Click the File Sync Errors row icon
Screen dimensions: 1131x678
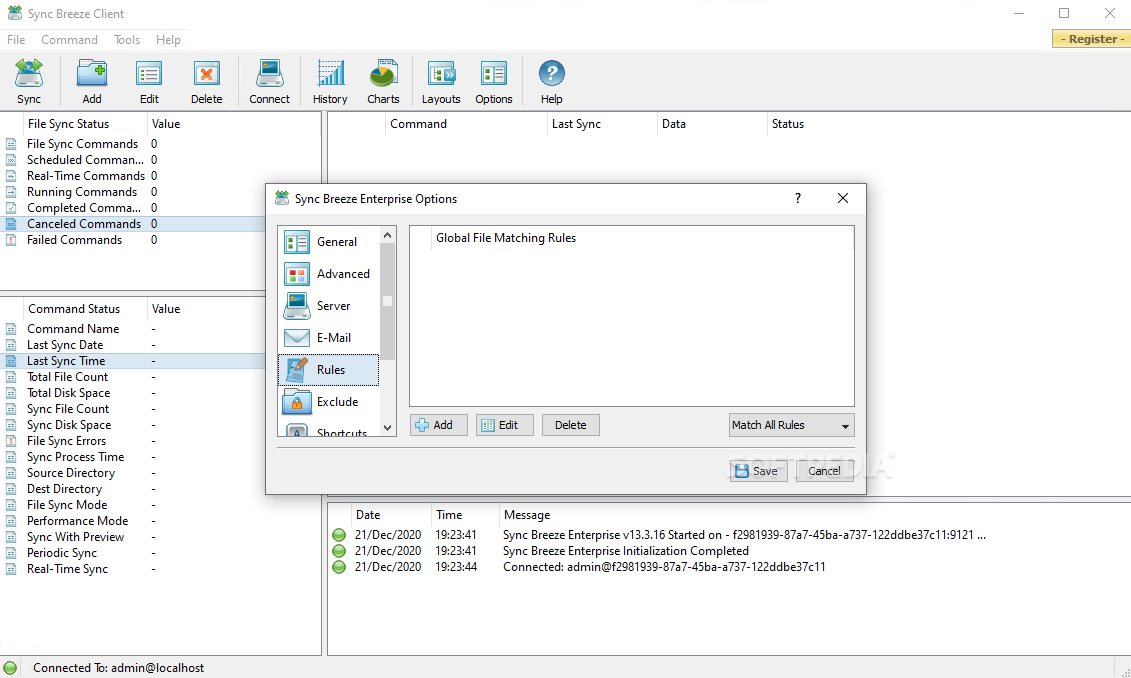click(11, 441)
